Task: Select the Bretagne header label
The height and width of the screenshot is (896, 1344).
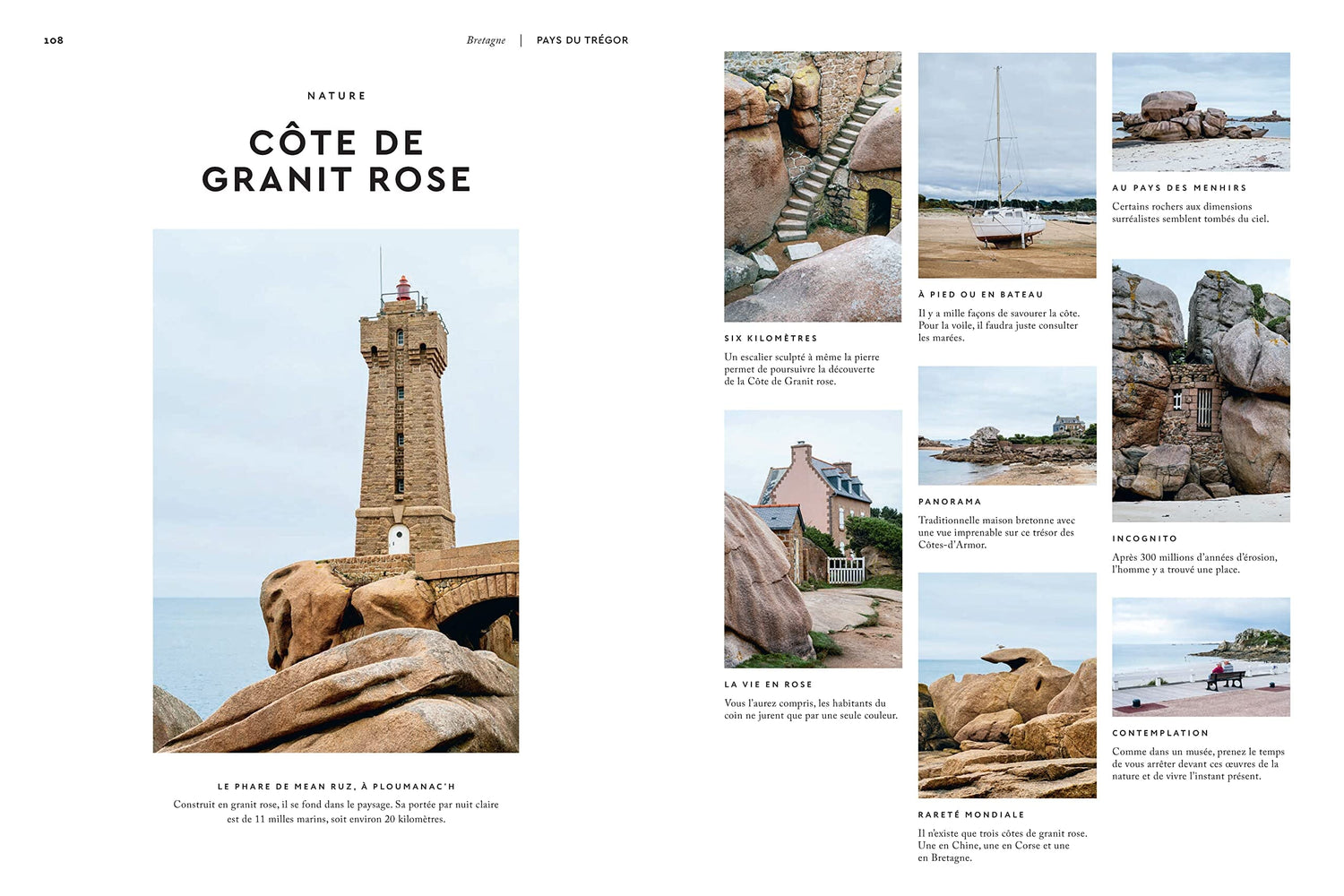Action: (485, 39)
